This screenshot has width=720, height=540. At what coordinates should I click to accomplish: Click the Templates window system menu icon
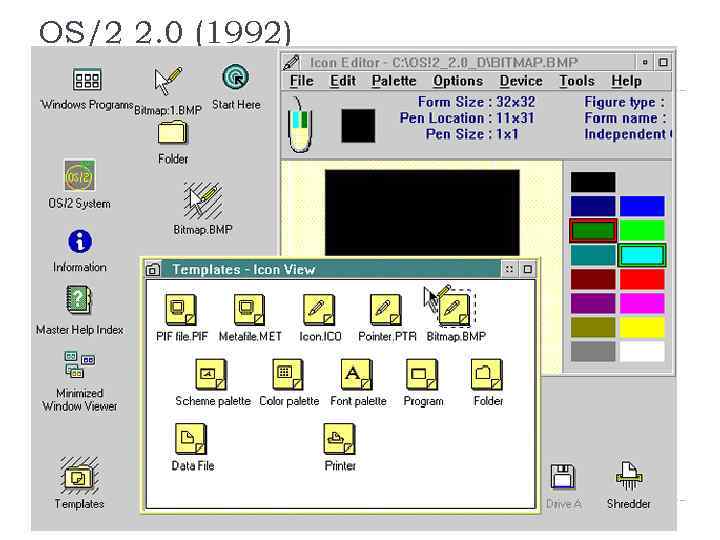(x=153, y=270)
